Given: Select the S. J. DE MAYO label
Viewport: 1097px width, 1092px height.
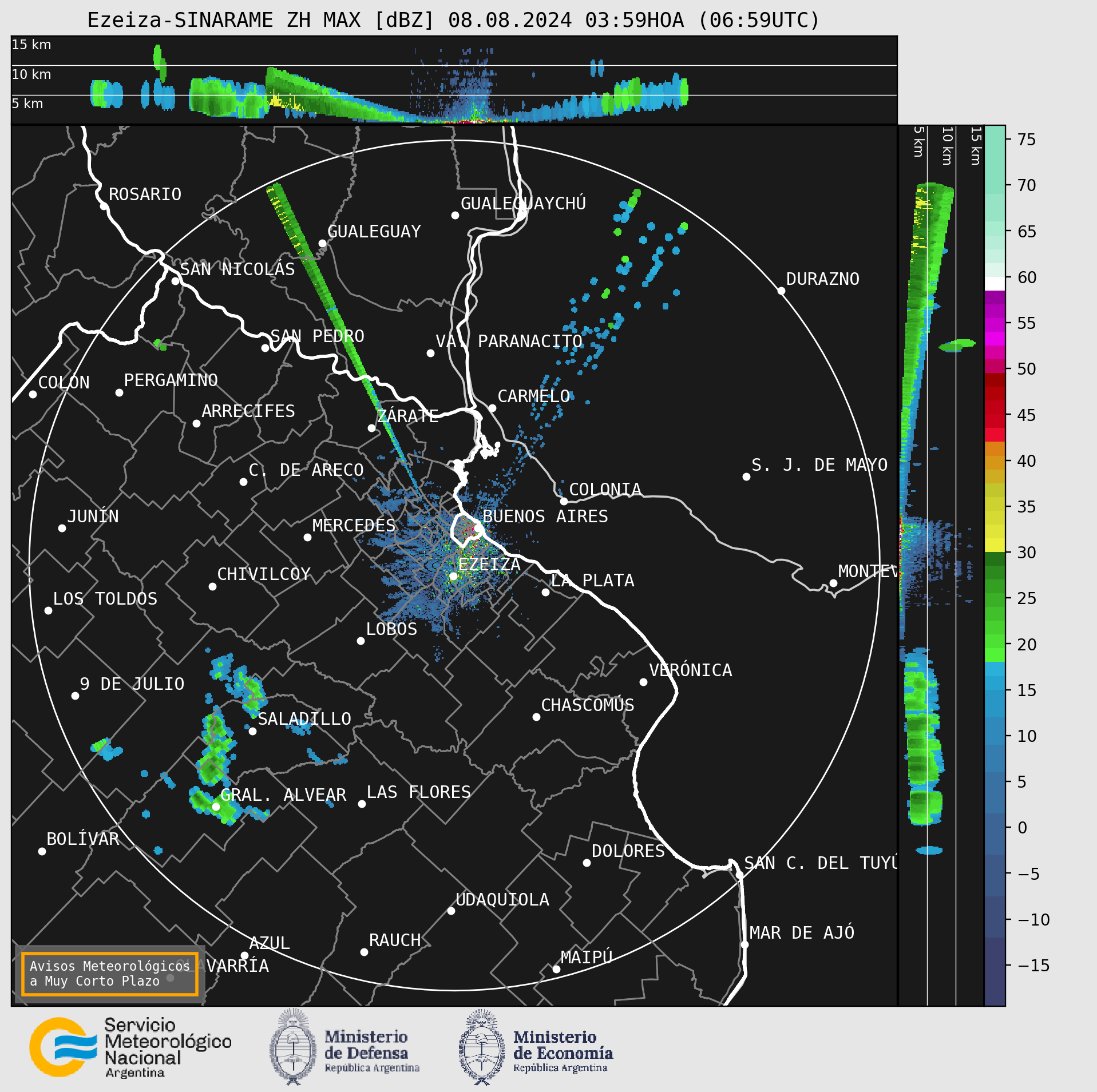Looking at the screenshot, I should point(819,465).
